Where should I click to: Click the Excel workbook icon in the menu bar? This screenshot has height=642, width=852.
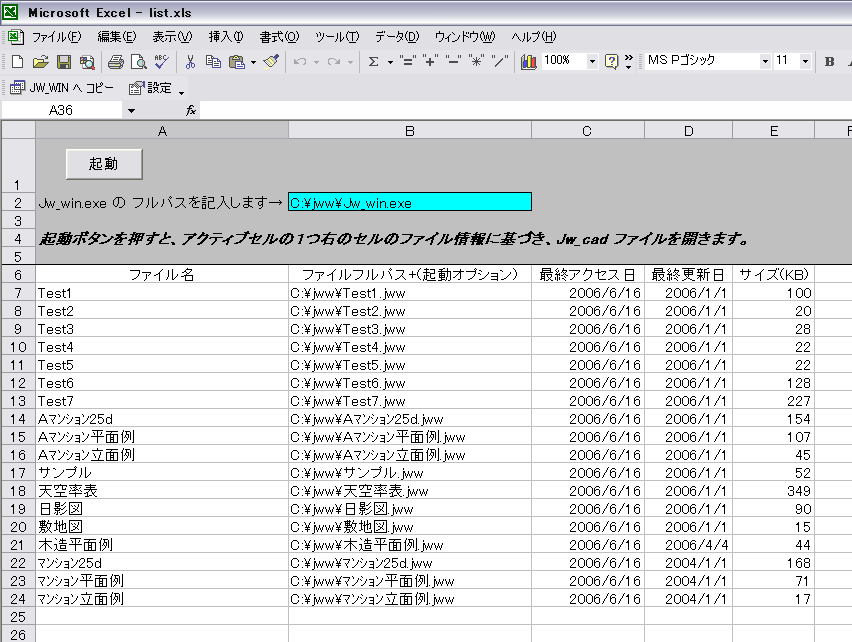pos(15,37)
